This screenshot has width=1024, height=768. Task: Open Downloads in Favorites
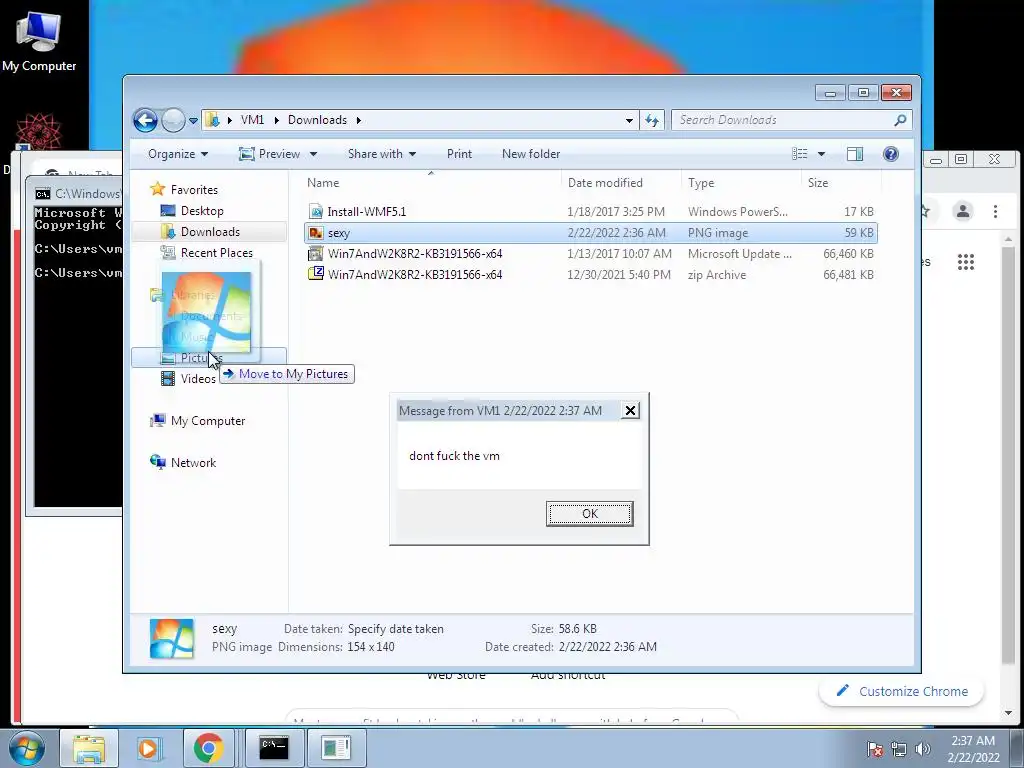[x=210, y=232]
